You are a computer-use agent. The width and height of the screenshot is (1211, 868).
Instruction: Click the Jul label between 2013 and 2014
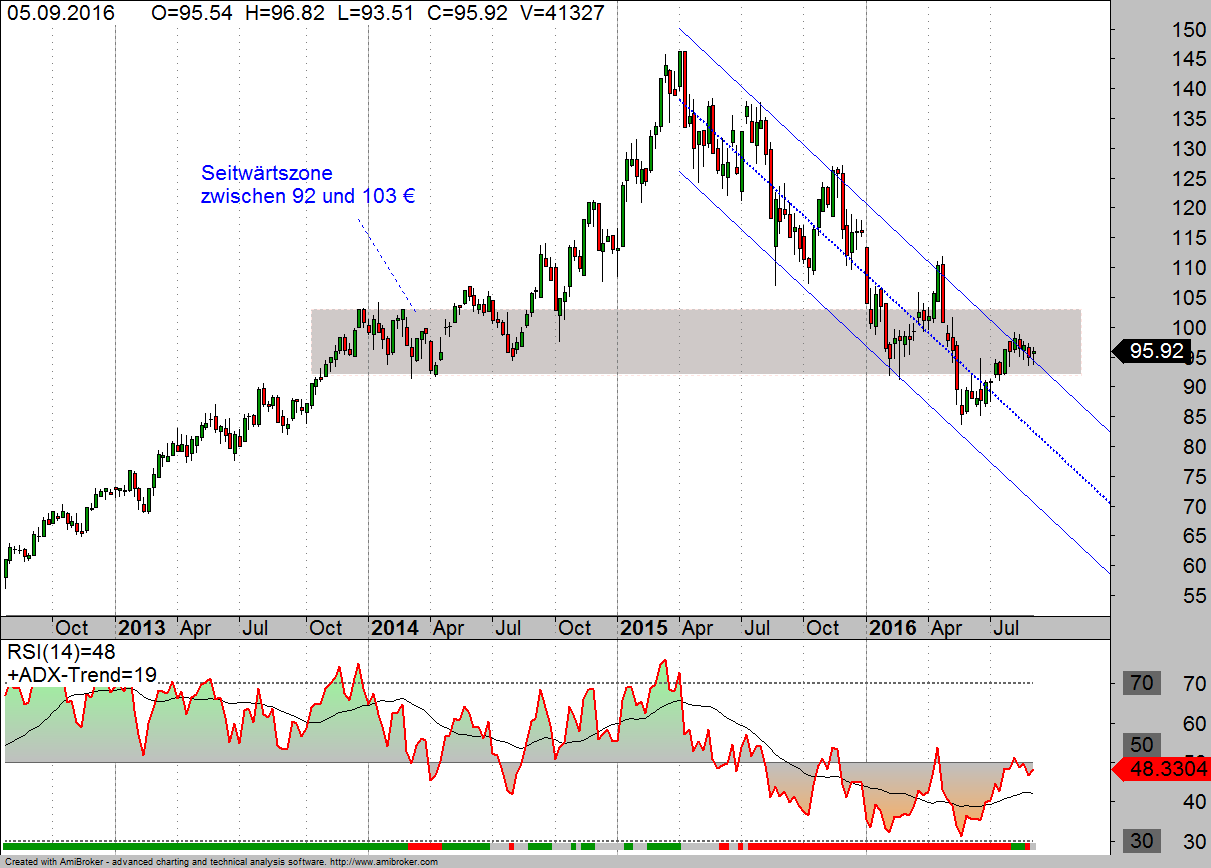click(x=256, y=628)
